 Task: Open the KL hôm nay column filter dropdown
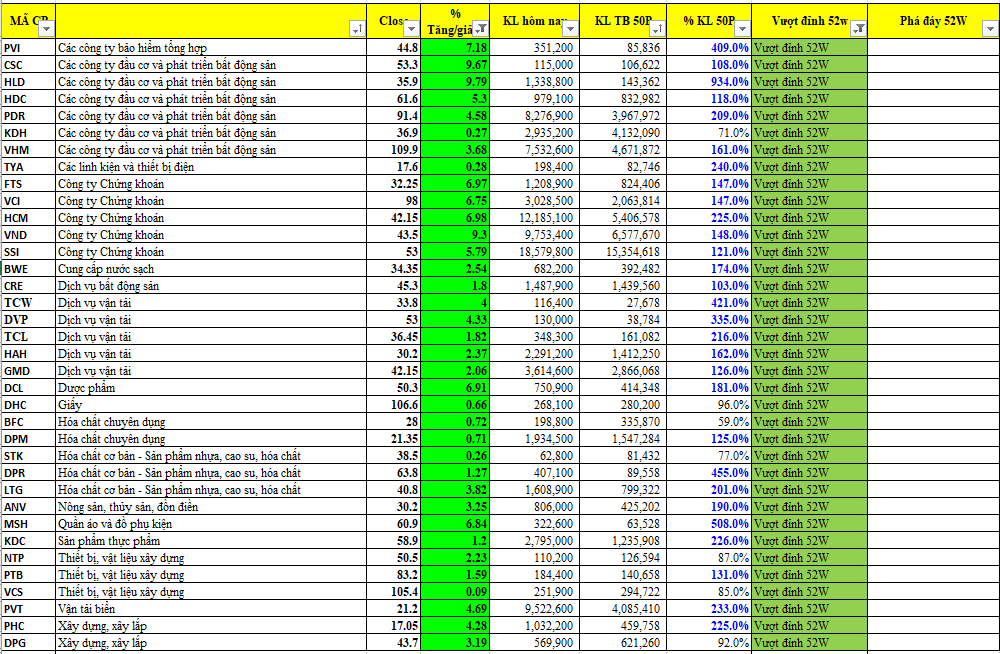click(x=570, y=30)
